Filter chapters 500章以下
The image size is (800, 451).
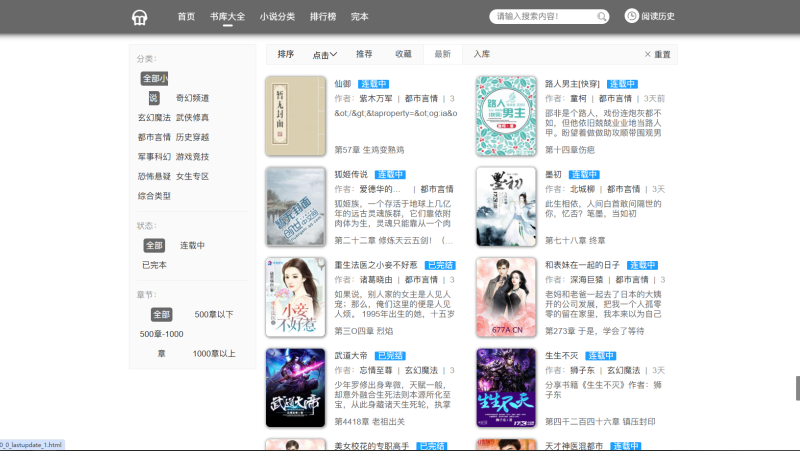tap(214, 314)
